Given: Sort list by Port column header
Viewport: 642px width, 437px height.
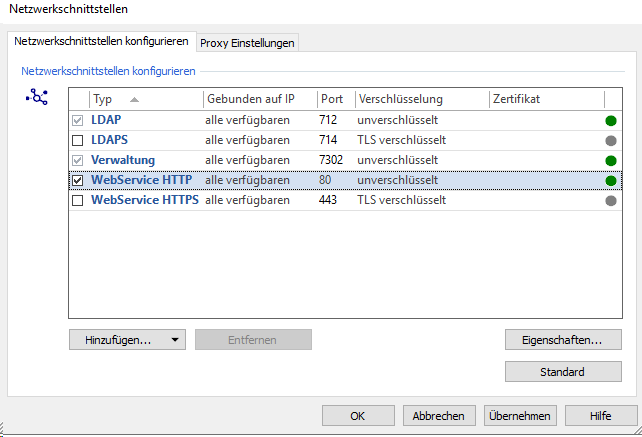Looking at the screenshot, I should click(x=332, y=99).
